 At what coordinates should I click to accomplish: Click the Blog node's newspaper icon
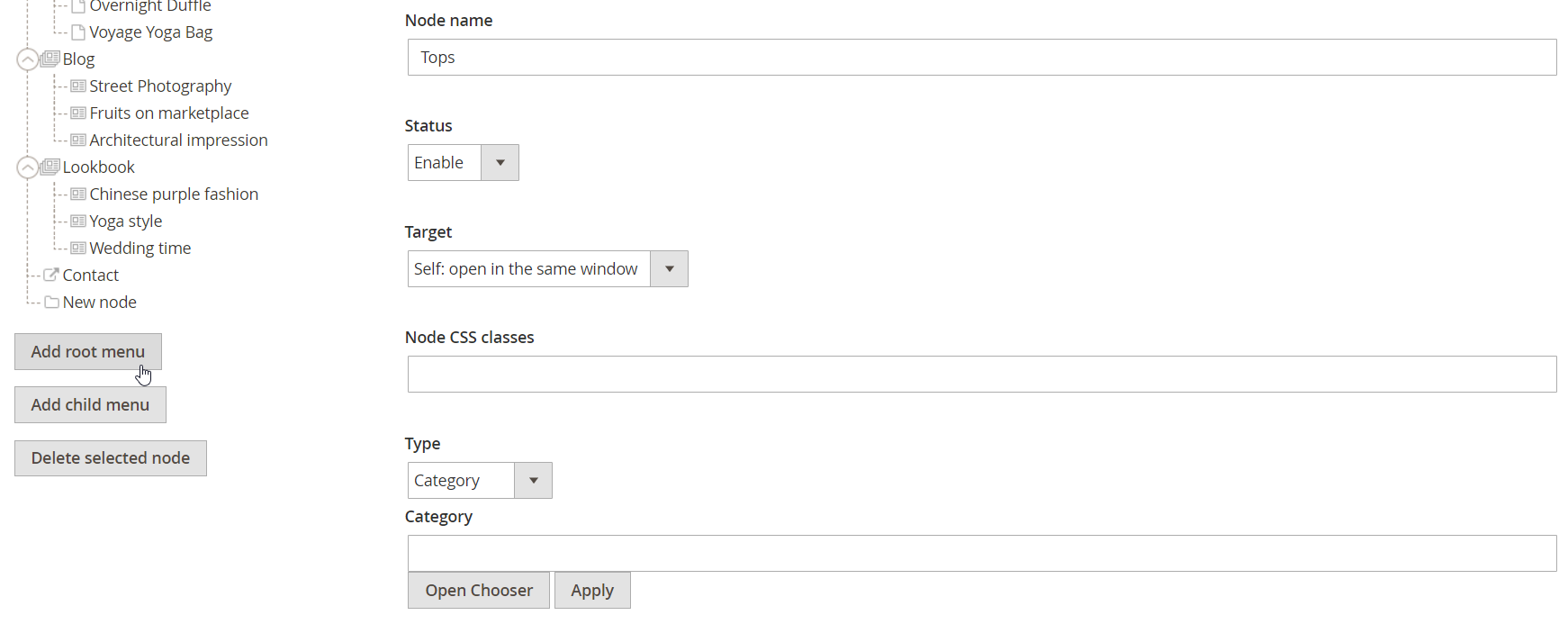(x=51, y=59)
